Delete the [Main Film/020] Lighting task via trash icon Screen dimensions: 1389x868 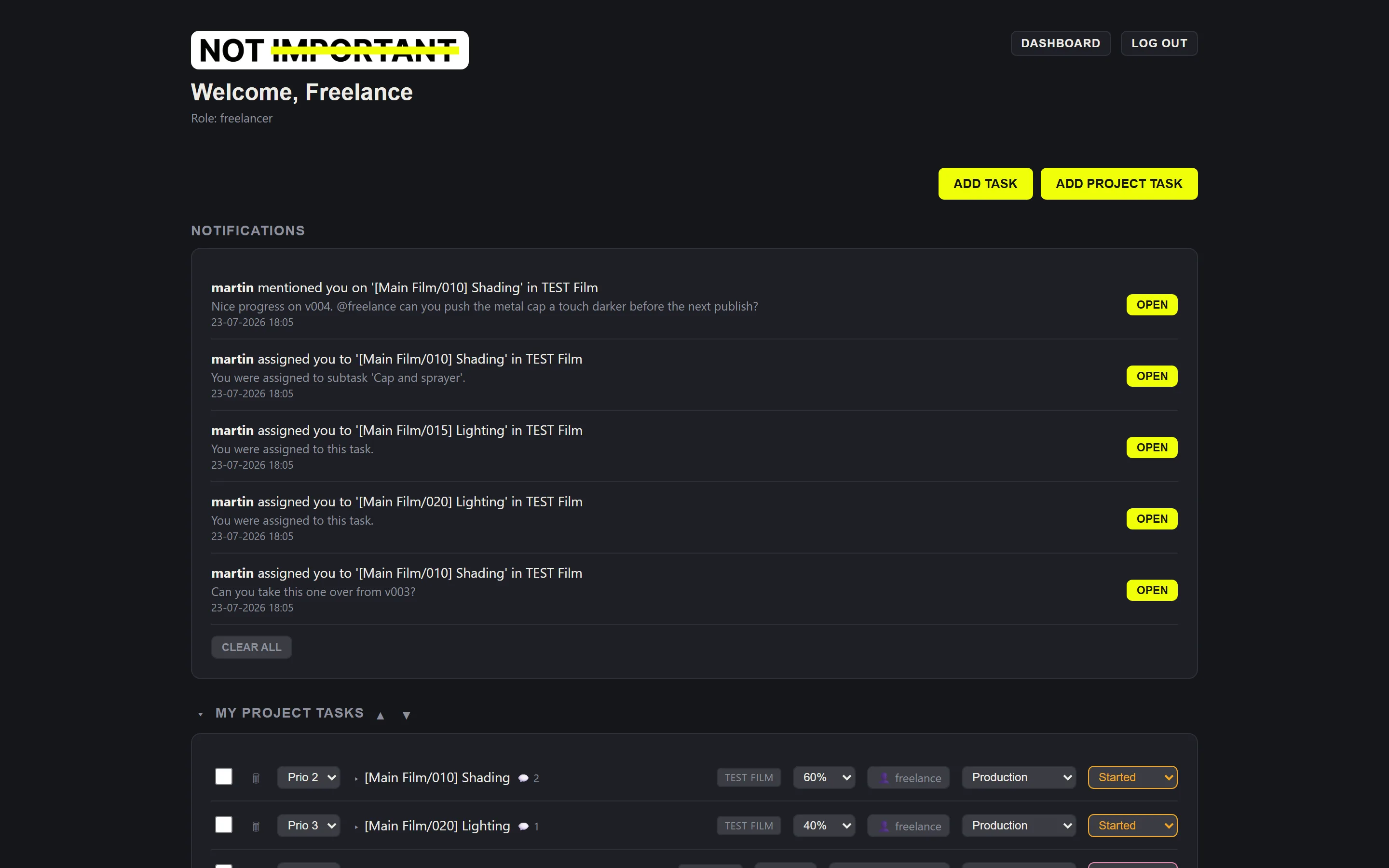(x=256, y=826)
